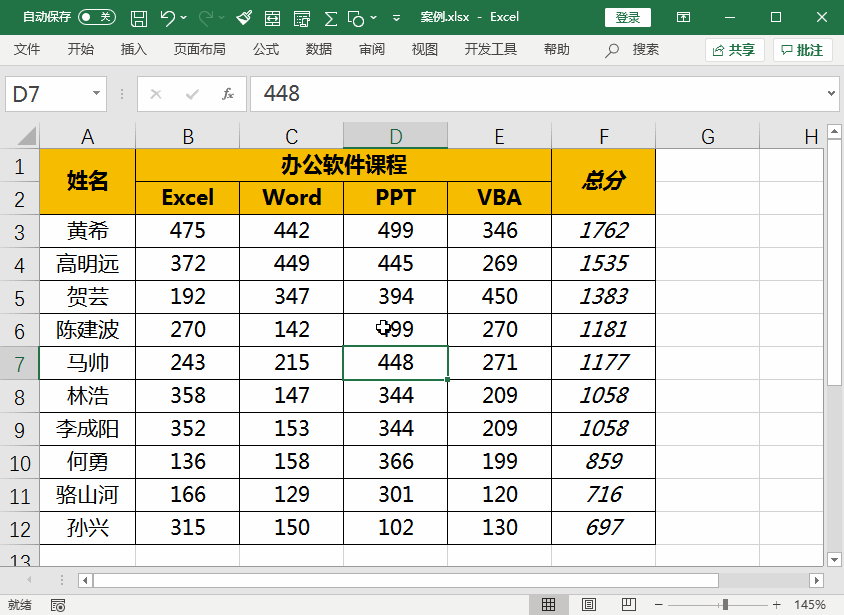
Task: Toggle the AutoSave switch
Action: 96,17
